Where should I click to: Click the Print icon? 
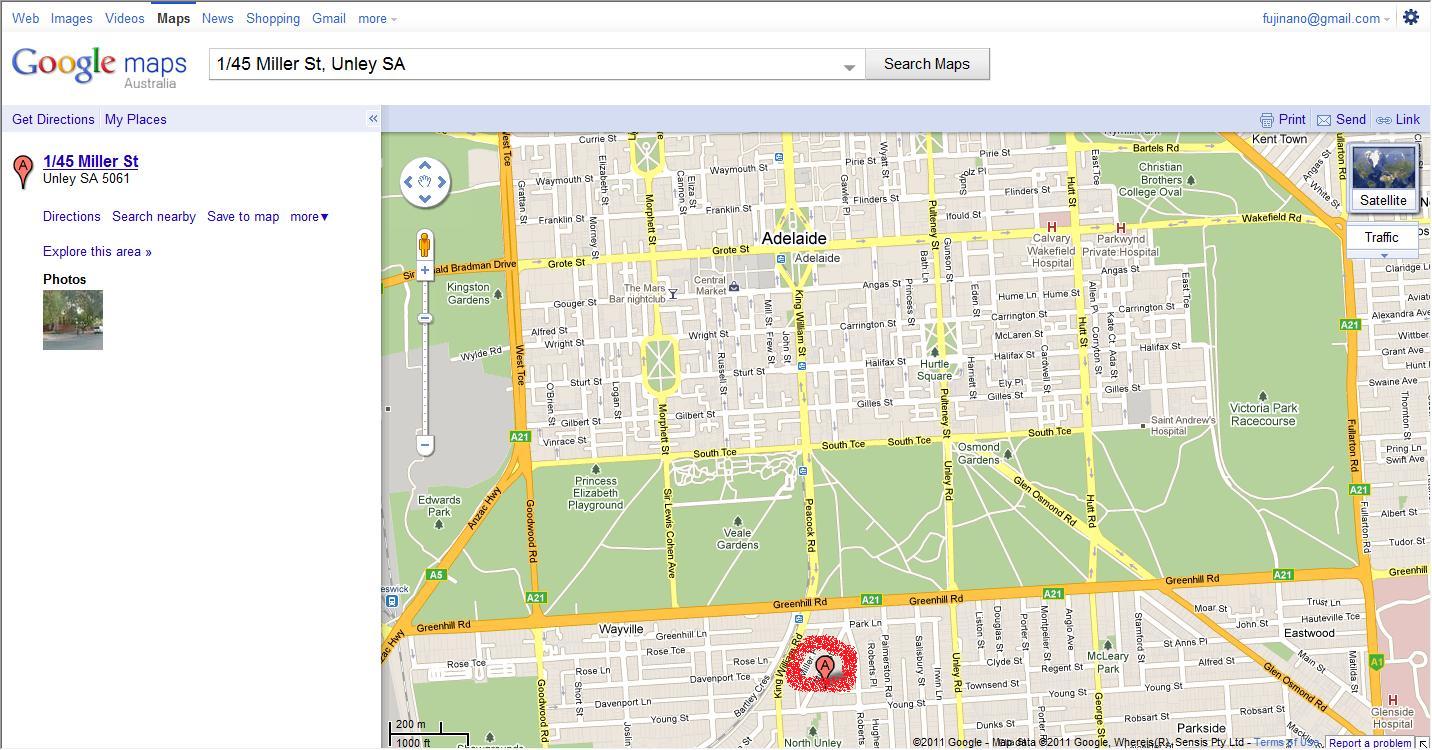[x=1267, y=120]
